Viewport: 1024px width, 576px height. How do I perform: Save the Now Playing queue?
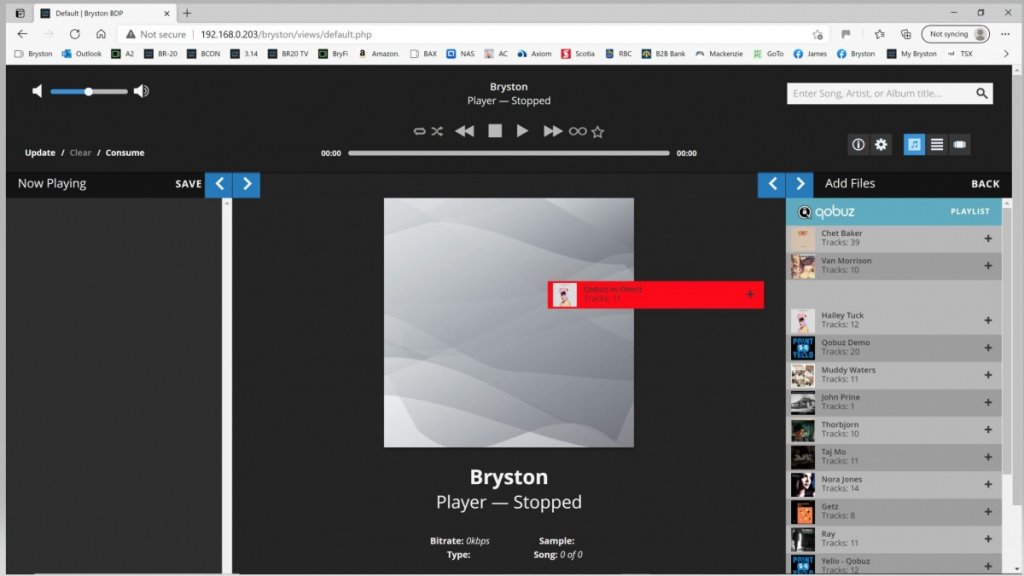188,184
